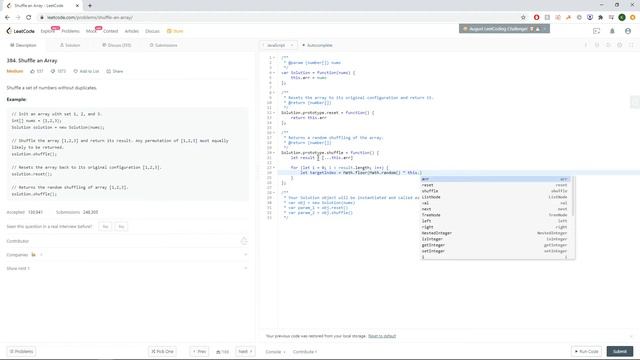Open the Problems list button at bottom
This screenshot has height=360, width=640.
[x=22, y=351]
